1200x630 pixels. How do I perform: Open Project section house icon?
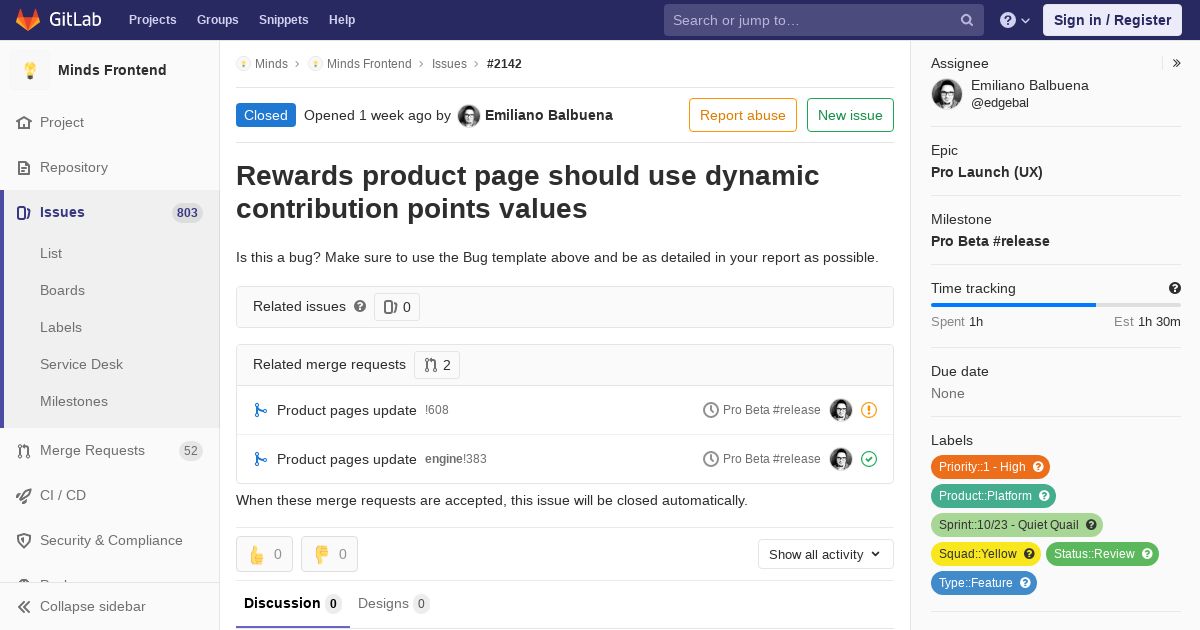point(24,123)
